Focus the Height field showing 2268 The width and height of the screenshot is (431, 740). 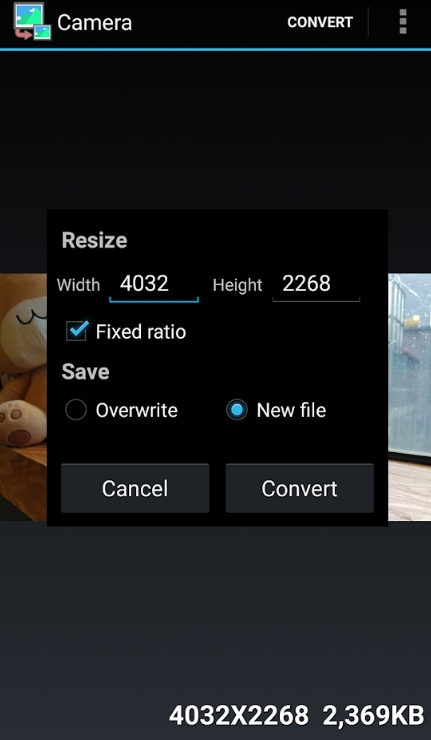click(x=316, y=285)
